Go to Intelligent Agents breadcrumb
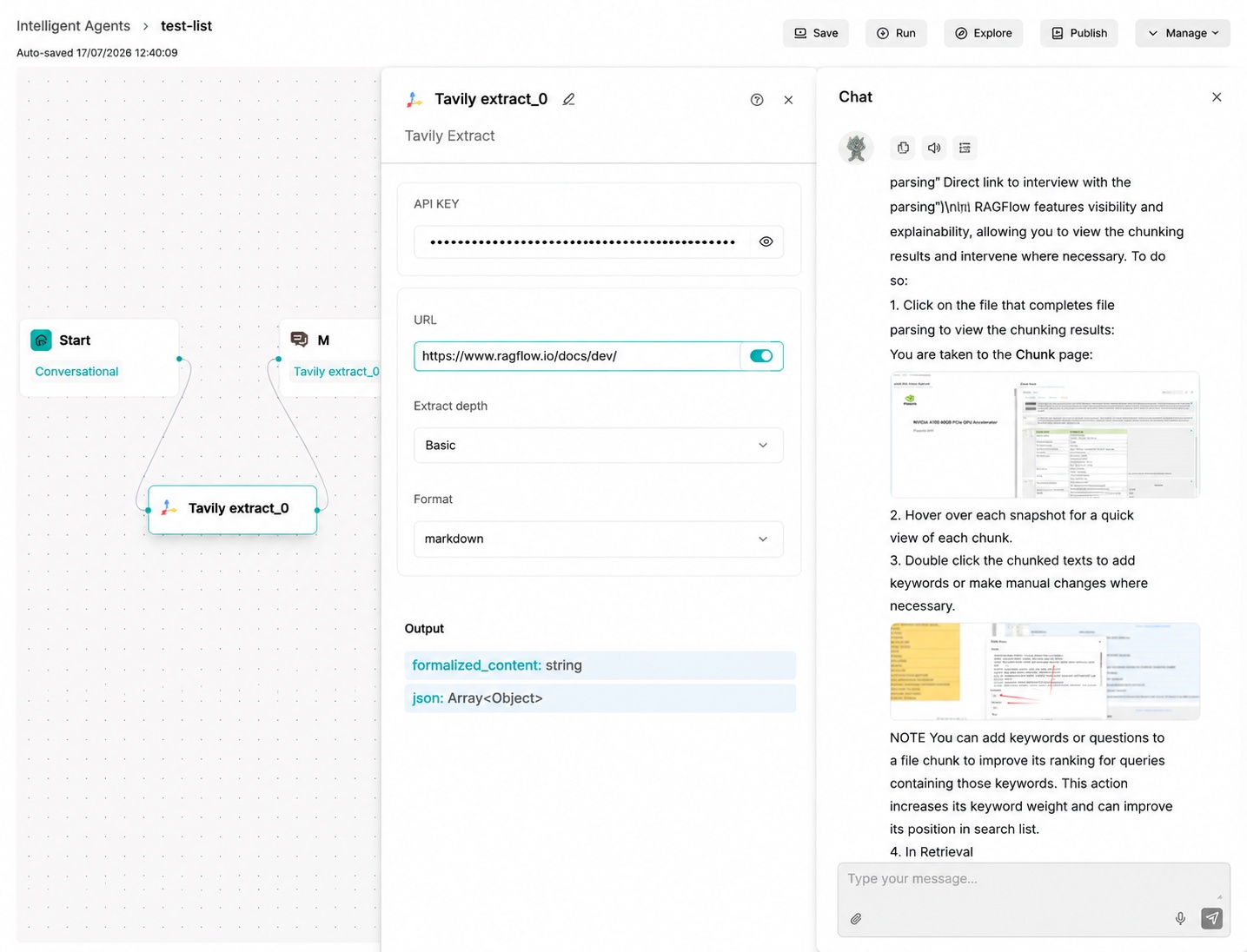Image resolution: width=1247 pixels, height=952 pixels. [x=73, y=26]
